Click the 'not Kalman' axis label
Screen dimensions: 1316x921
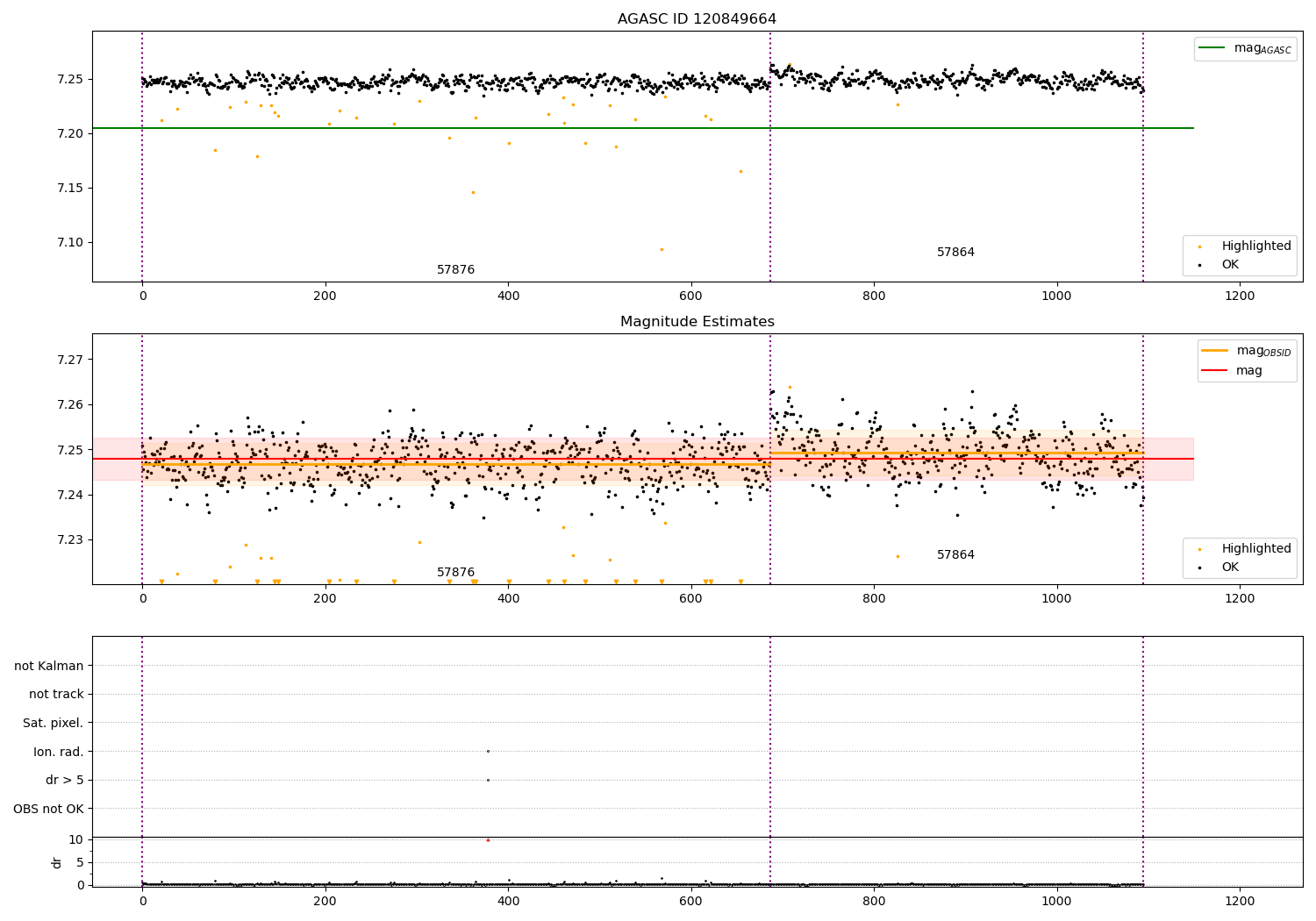tap(49, 666)
